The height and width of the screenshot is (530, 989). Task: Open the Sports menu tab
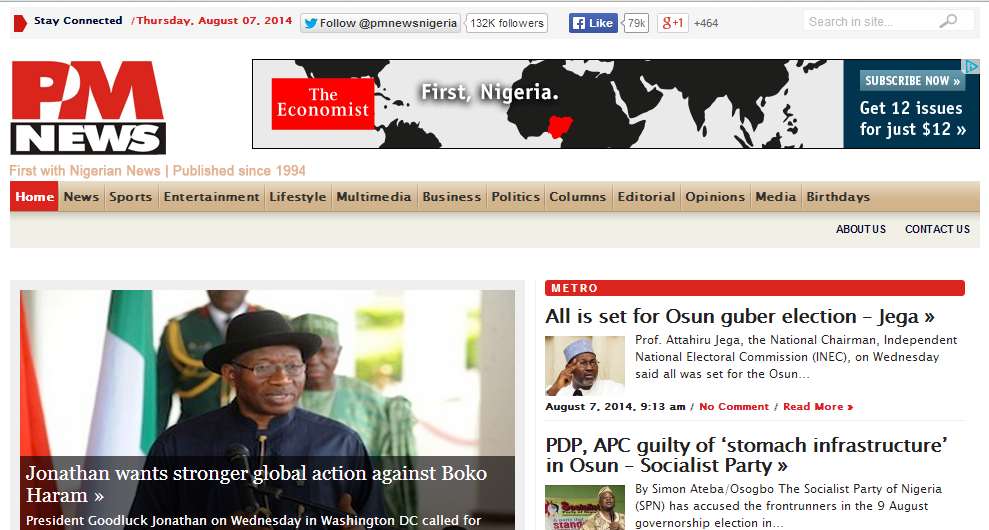point(131,196)
